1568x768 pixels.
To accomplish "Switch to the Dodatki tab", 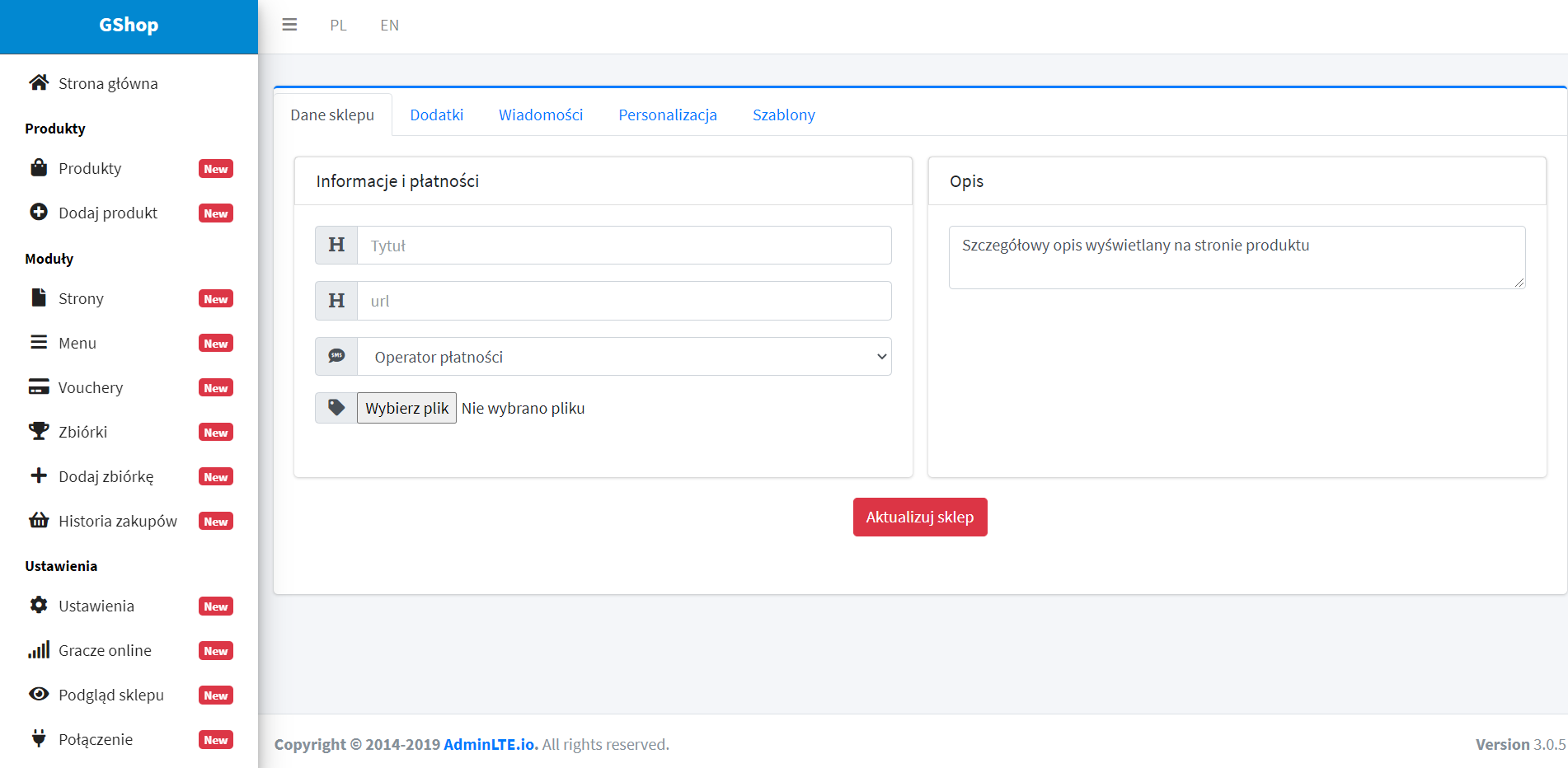I will [436, 115].
